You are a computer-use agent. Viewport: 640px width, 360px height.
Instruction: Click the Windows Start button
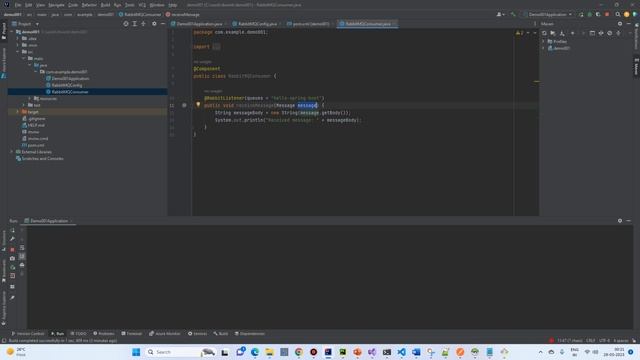click(x=136, y=352)
